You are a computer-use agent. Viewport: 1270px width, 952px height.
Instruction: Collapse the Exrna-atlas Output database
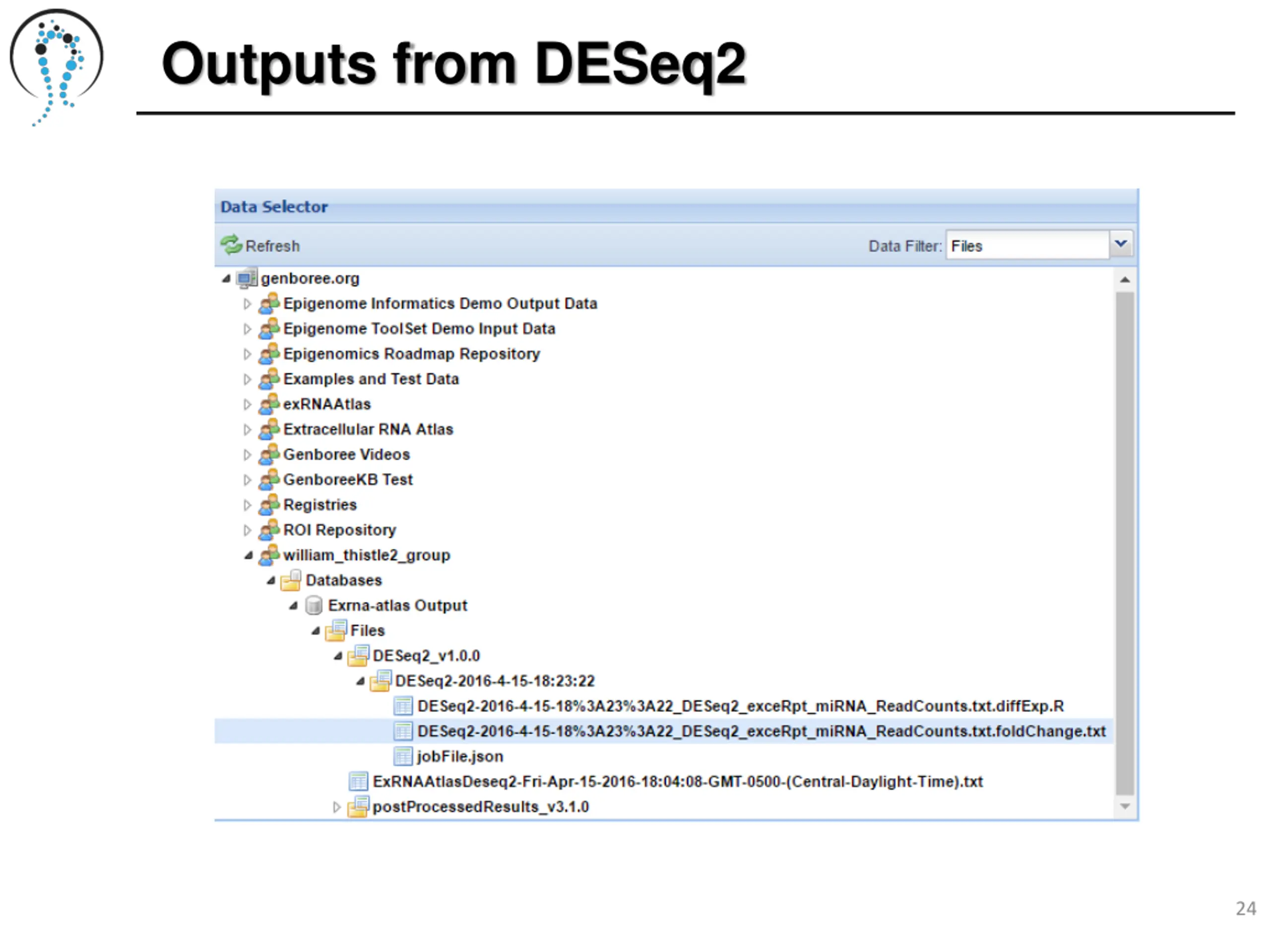(x=293, y=606)
